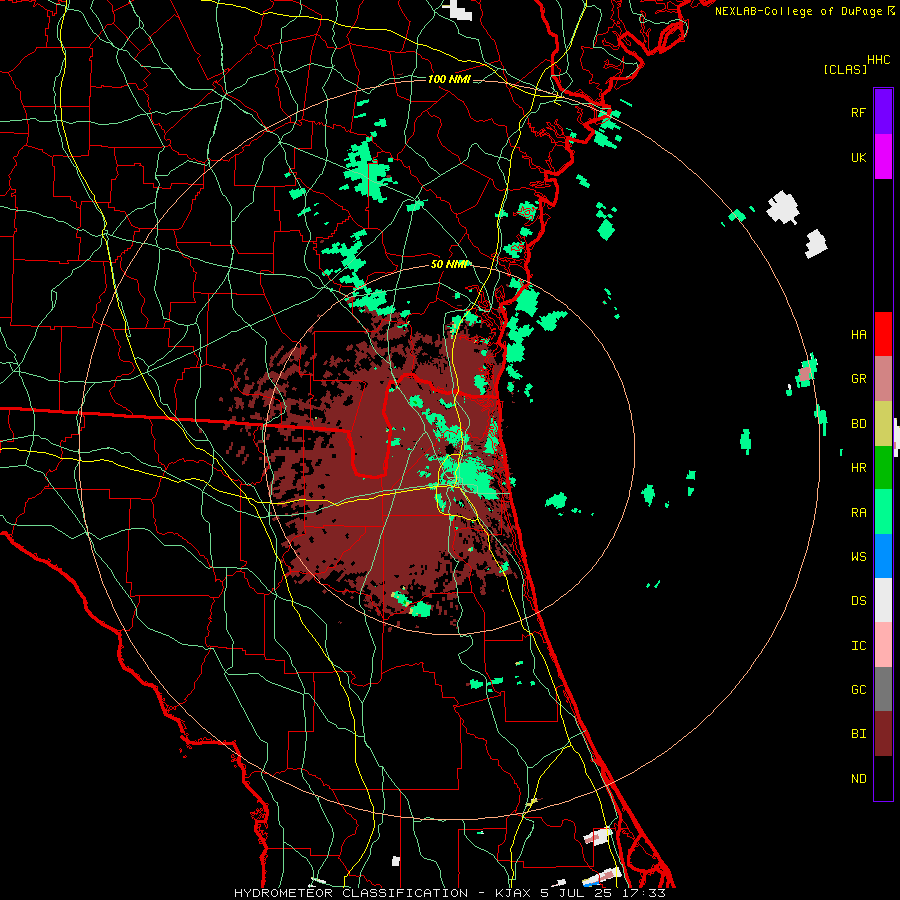Image resolution: width=900 pixels, height=900 pixels.
Task: Click the IC legend label
Action: click(x=859, y=646)
